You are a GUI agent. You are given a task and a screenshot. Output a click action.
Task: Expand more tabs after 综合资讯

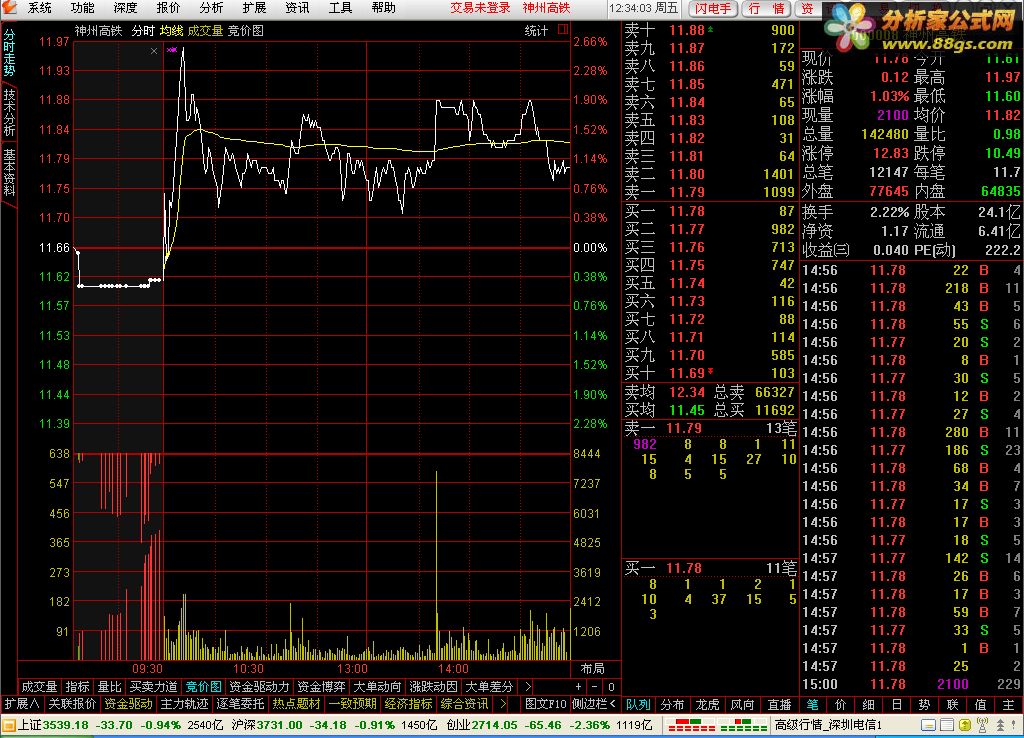point(502,704)
